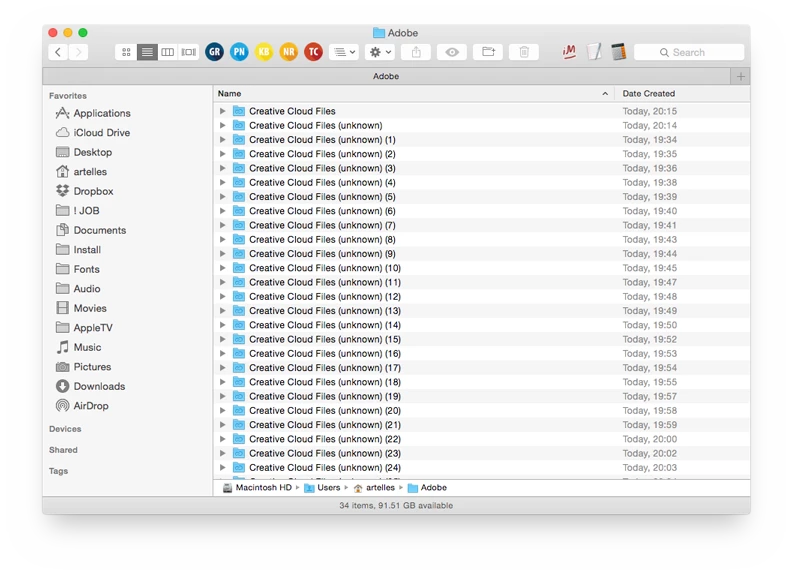Click in the Search field
This screenshot has width=792, height=574.
point(689,52)
